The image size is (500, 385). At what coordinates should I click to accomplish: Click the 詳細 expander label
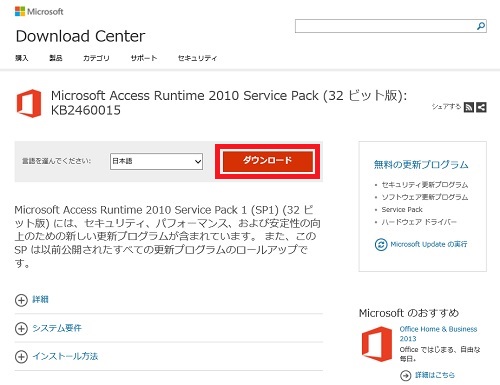(40, 299)
